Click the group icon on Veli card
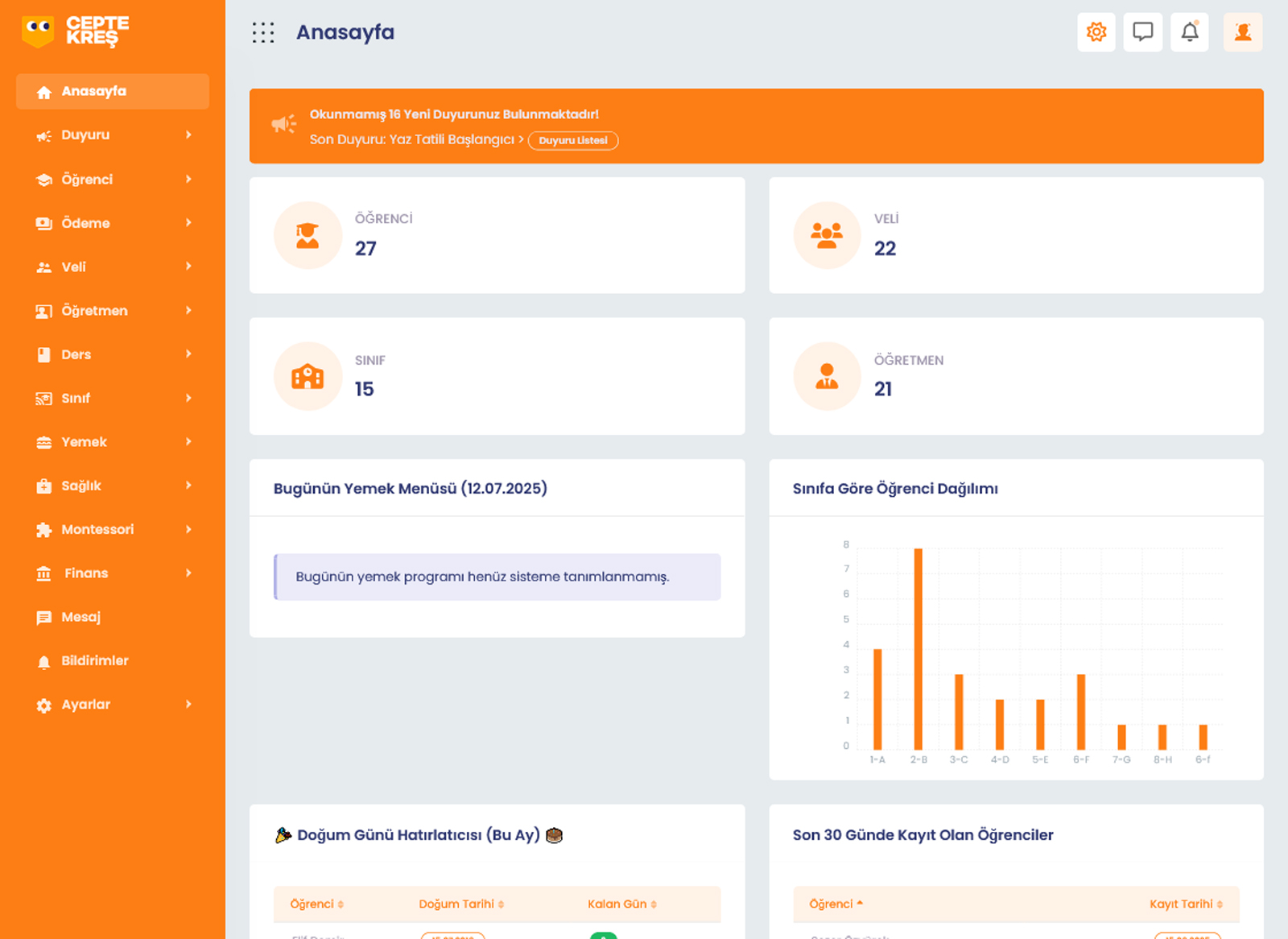Image resolution: width=1288 pixels, height=939 pixels. 827,235
